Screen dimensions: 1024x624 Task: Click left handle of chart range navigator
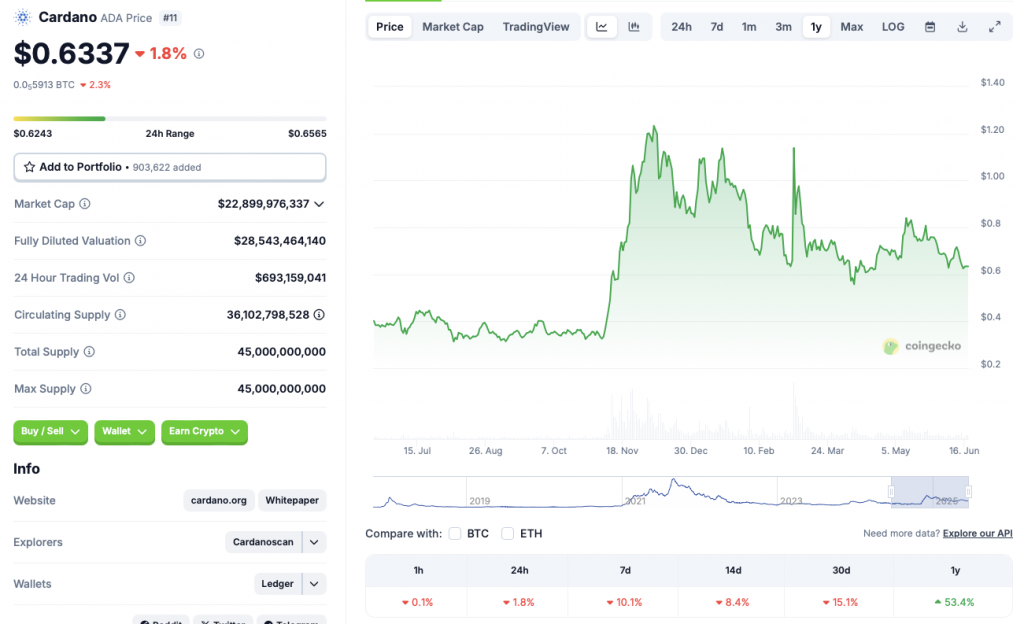pos(891,491)
